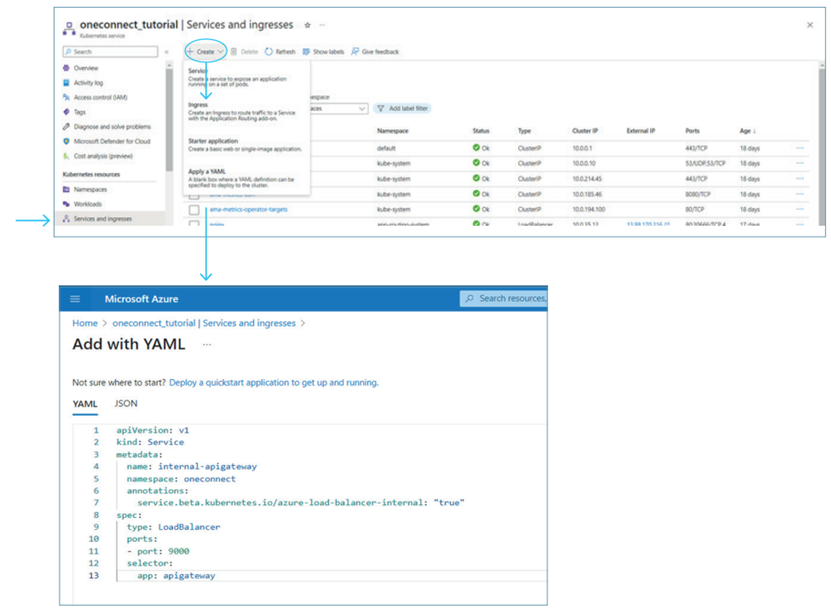Open Workloads in the sidebar
Image resolution: width=831 pixels, height=610 pixels.
87,204
